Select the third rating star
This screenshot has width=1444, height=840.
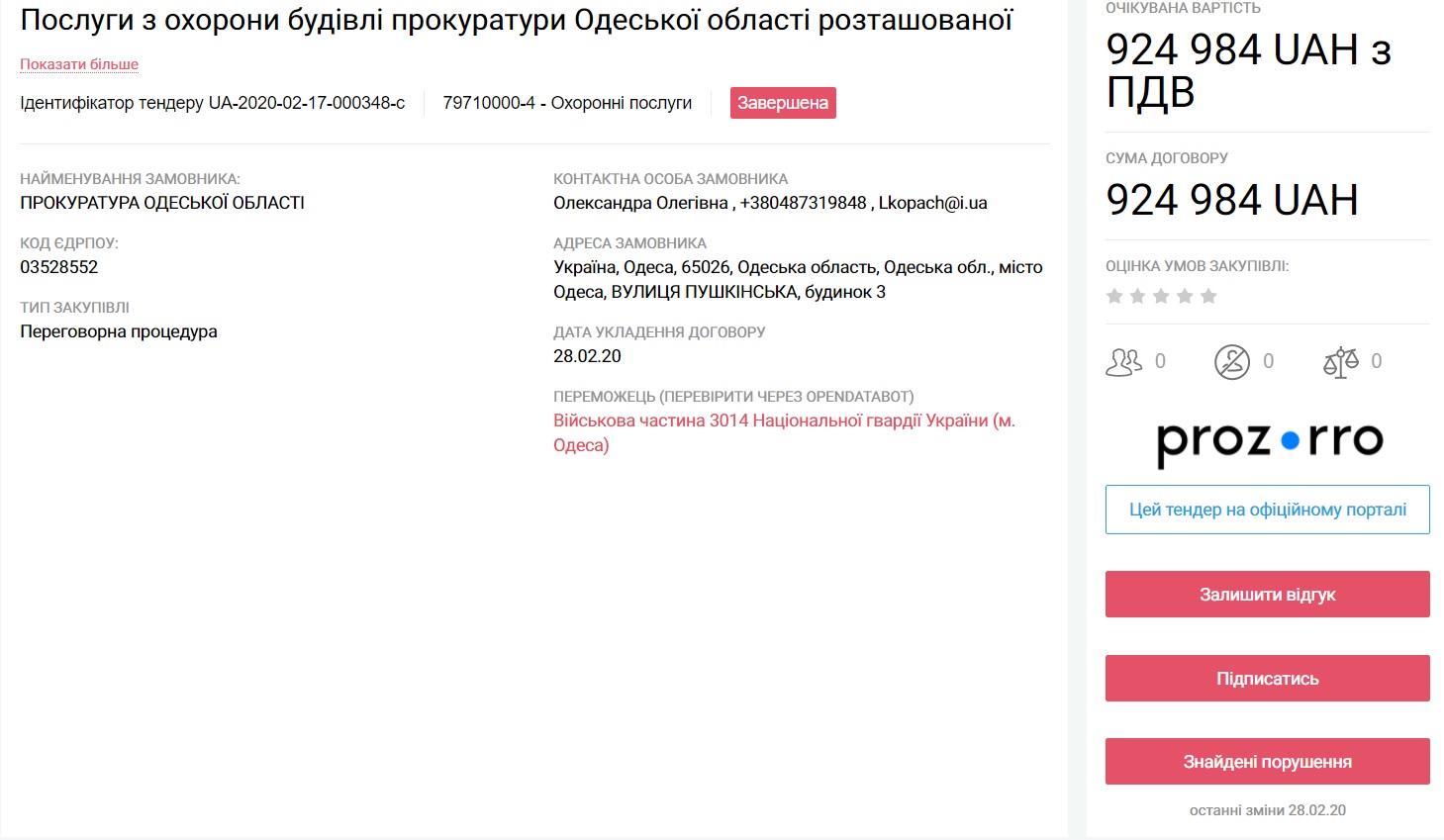click(x=1161, y=296)
